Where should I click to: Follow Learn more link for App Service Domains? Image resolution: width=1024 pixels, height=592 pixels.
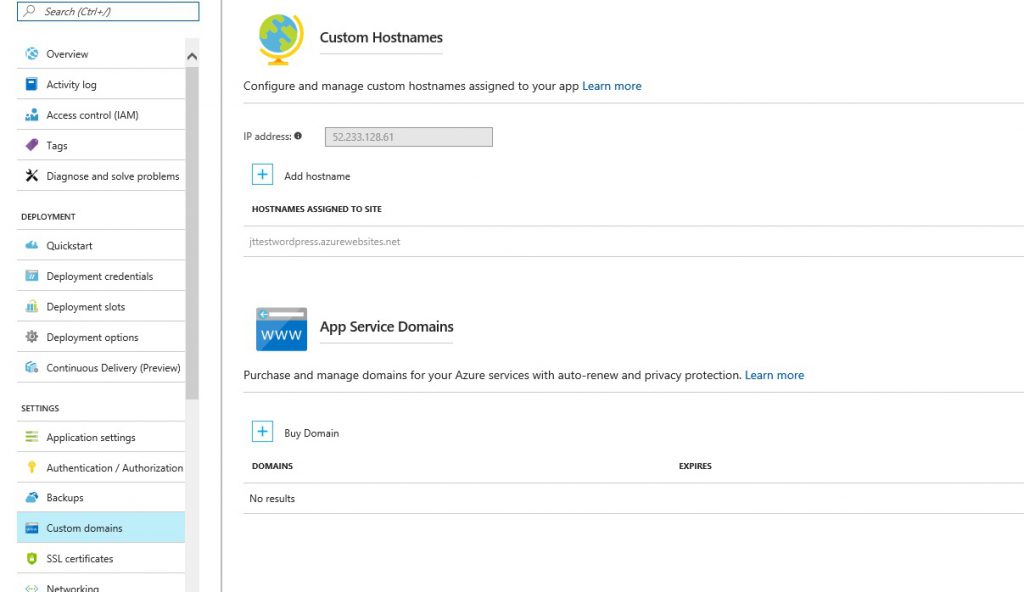tap(775, 375)
